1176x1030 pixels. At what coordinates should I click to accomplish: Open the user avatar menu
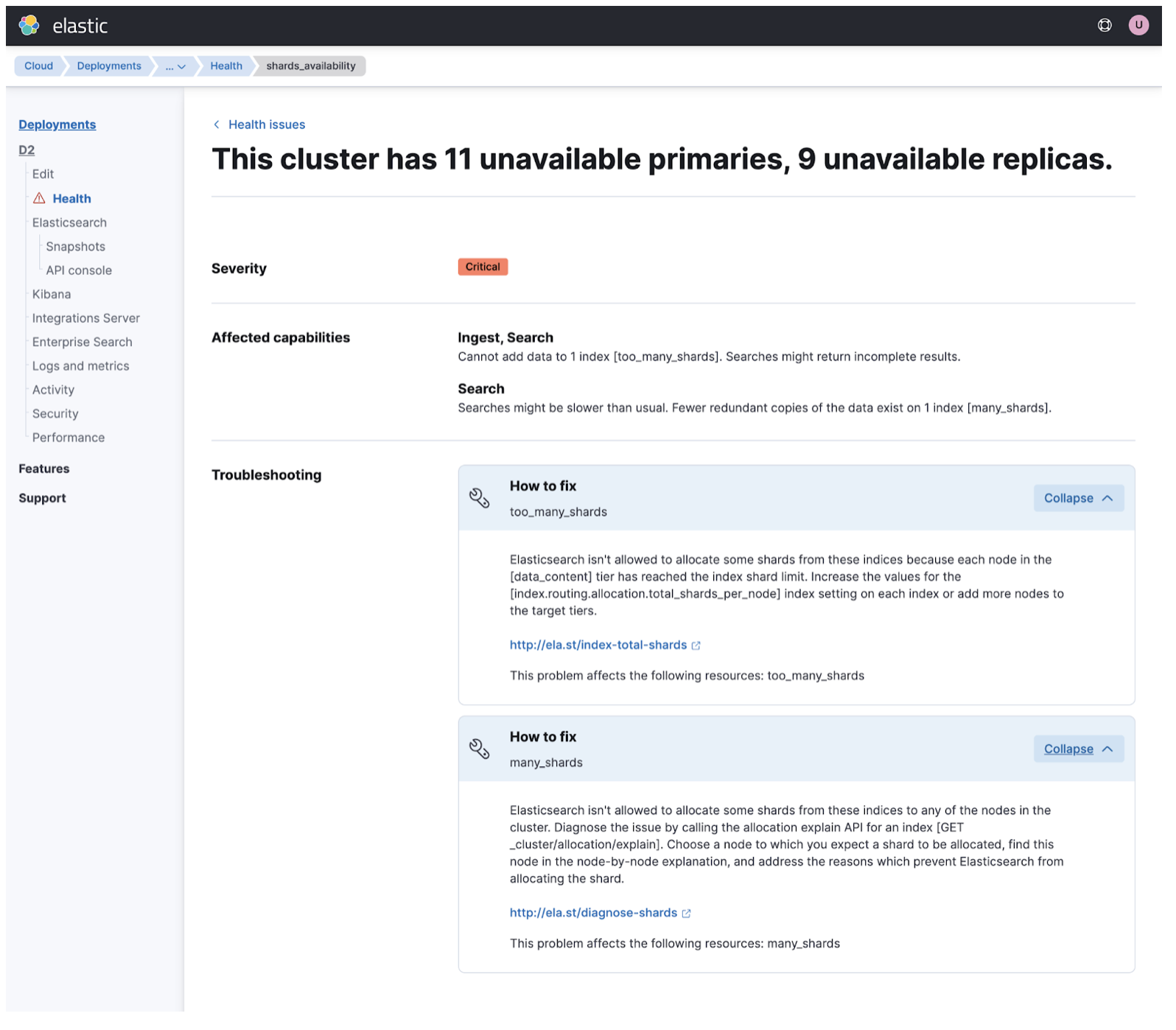[1138, 26]
